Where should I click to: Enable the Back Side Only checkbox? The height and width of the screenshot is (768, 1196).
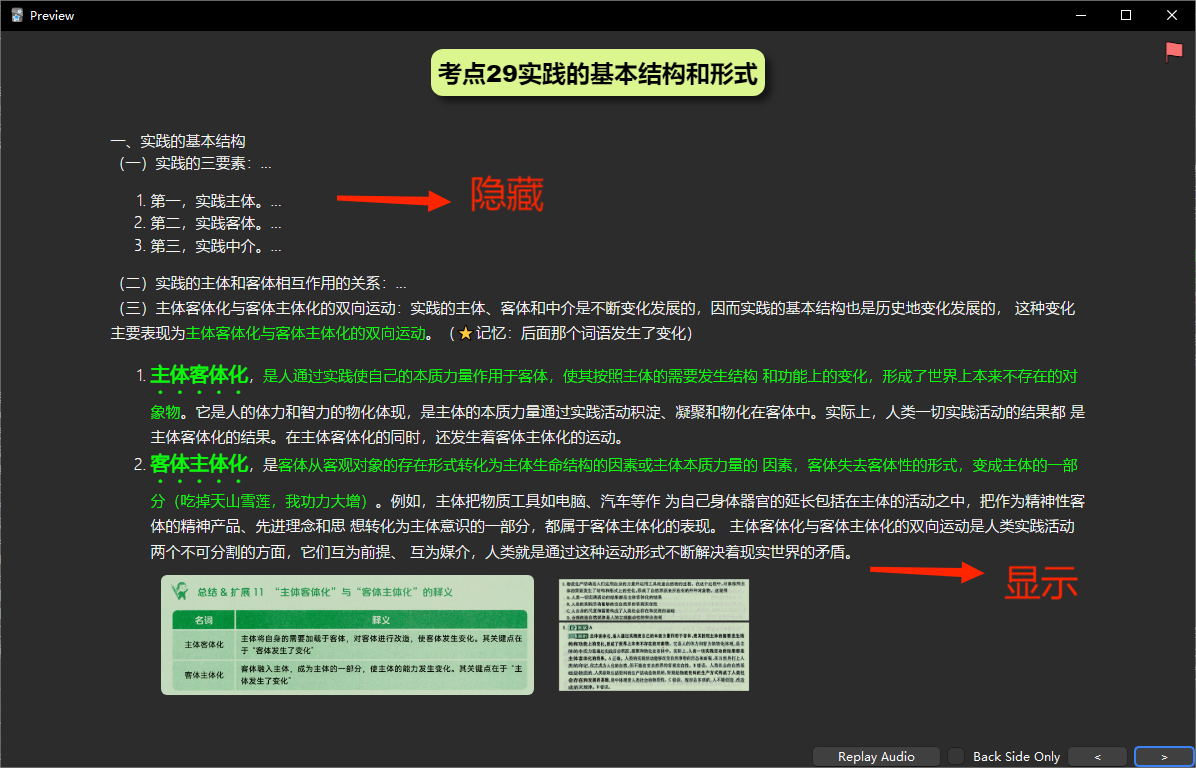(x=957, y=756)
